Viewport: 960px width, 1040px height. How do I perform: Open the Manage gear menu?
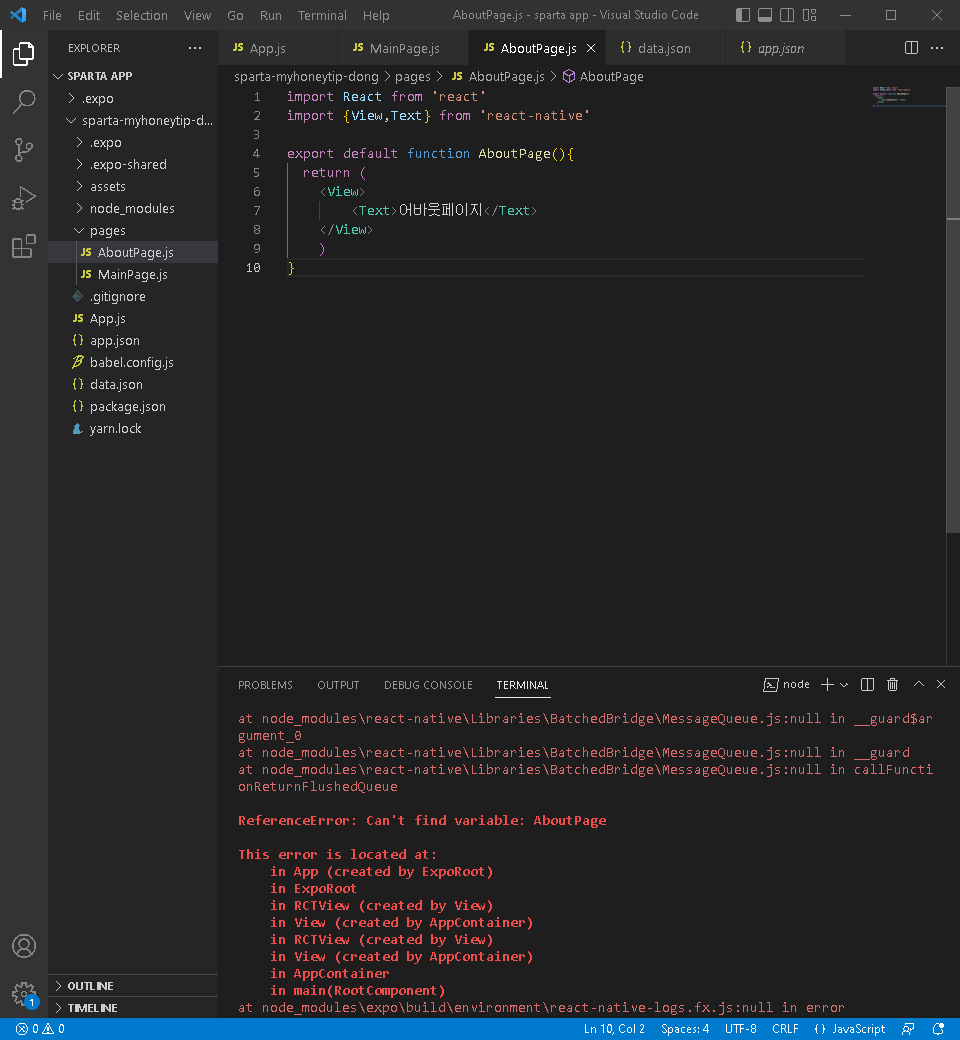coord(24,994)
